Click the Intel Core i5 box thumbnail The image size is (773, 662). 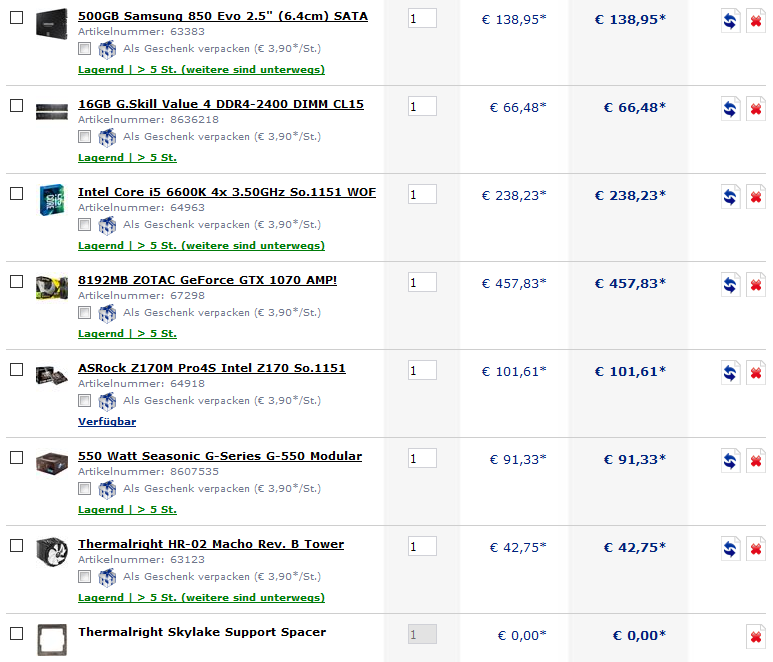coord(52,200)
